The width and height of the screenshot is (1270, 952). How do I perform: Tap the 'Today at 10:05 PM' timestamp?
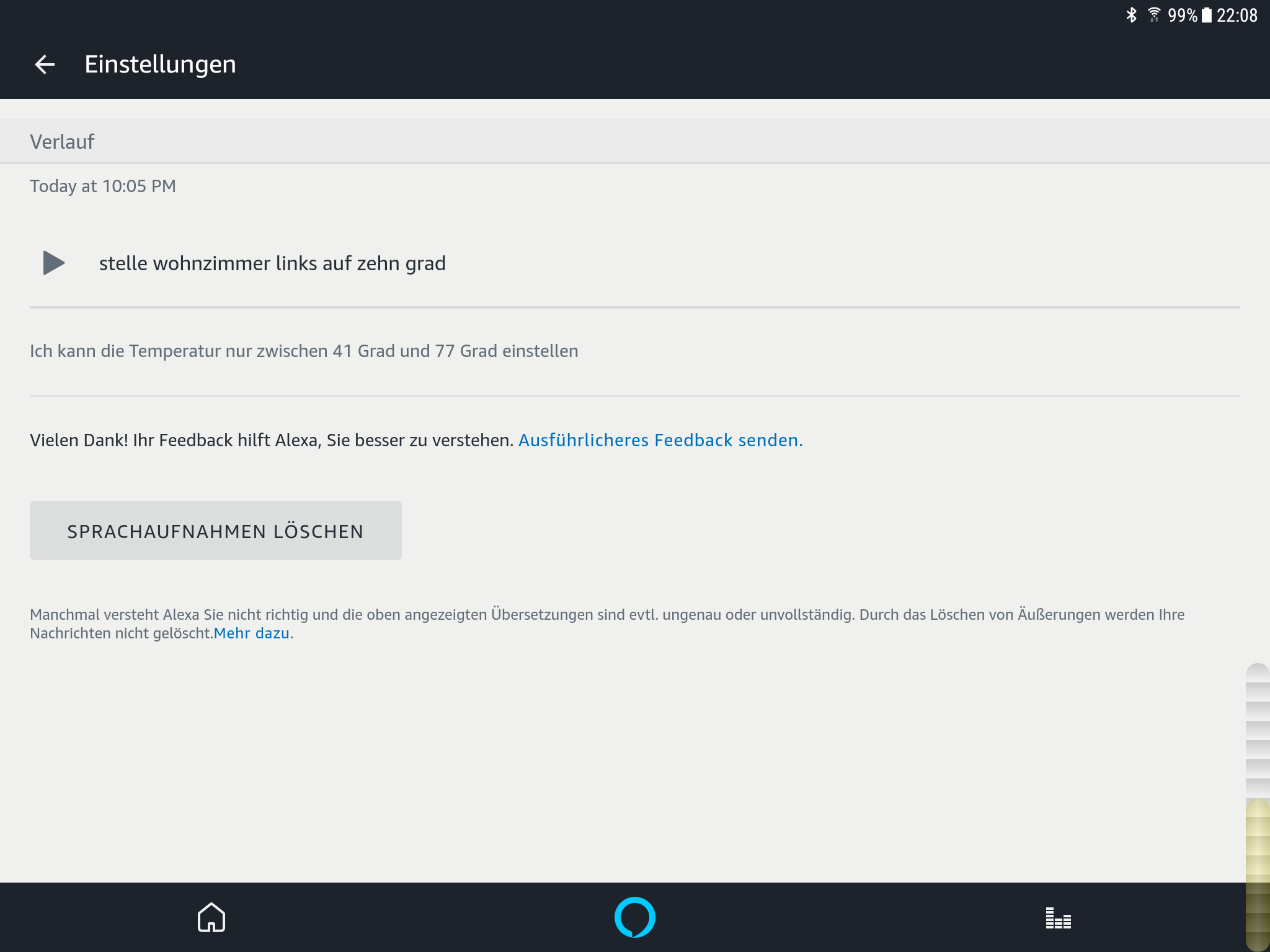point(103,186)
